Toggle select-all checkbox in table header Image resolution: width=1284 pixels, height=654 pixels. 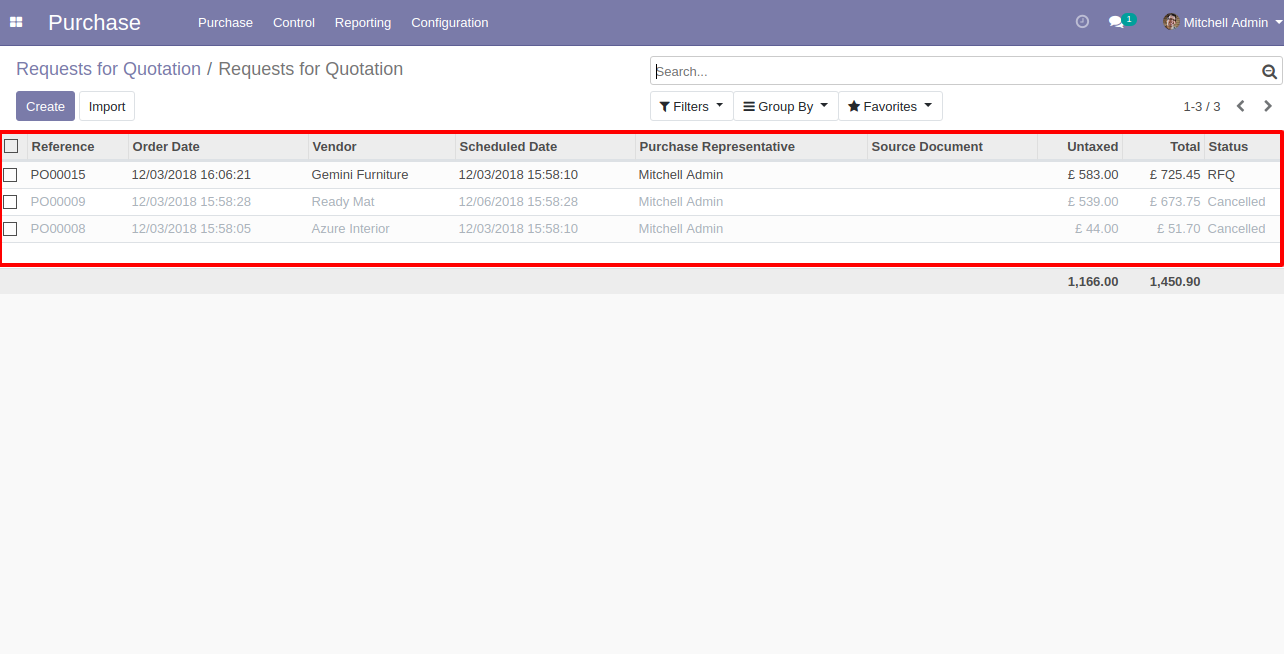[x=11, y=146]
